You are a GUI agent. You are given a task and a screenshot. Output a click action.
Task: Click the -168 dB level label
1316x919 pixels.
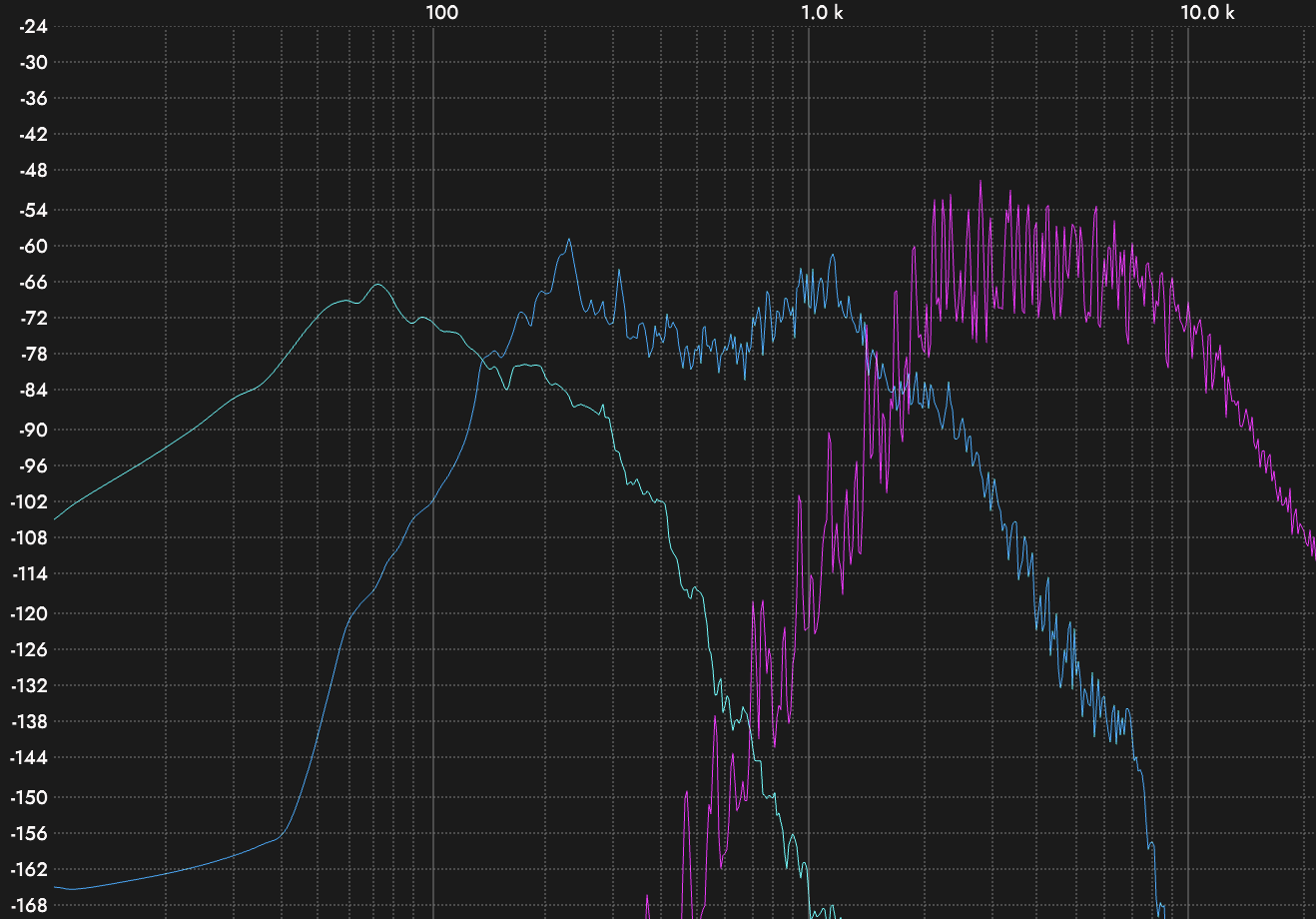(x=30, y=905)
